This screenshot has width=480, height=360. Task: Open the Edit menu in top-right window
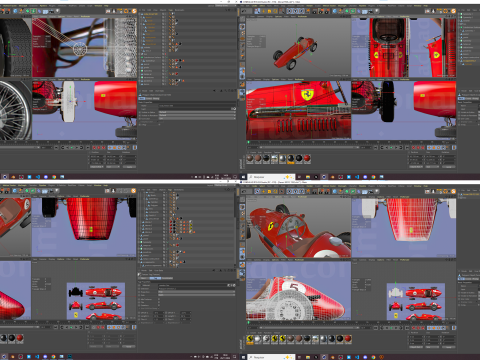(x=248, y=6)
